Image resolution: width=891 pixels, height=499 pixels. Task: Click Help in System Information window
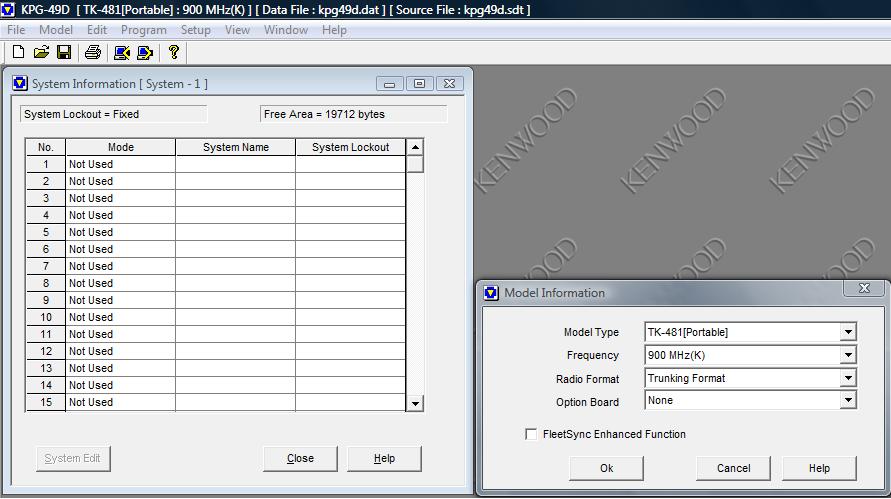(384, 459)
